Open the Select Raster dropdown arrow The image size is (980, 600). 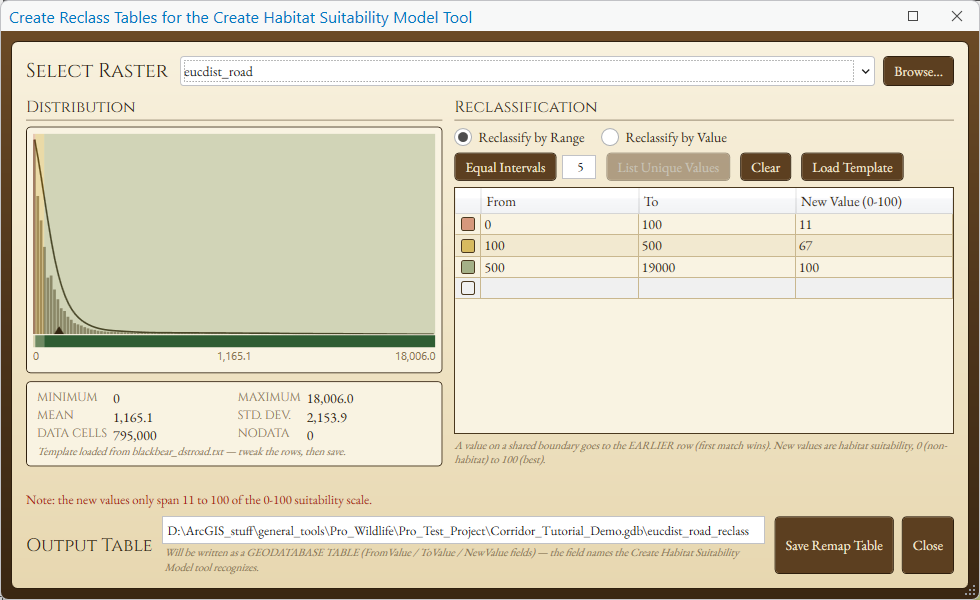coord(865,71)
